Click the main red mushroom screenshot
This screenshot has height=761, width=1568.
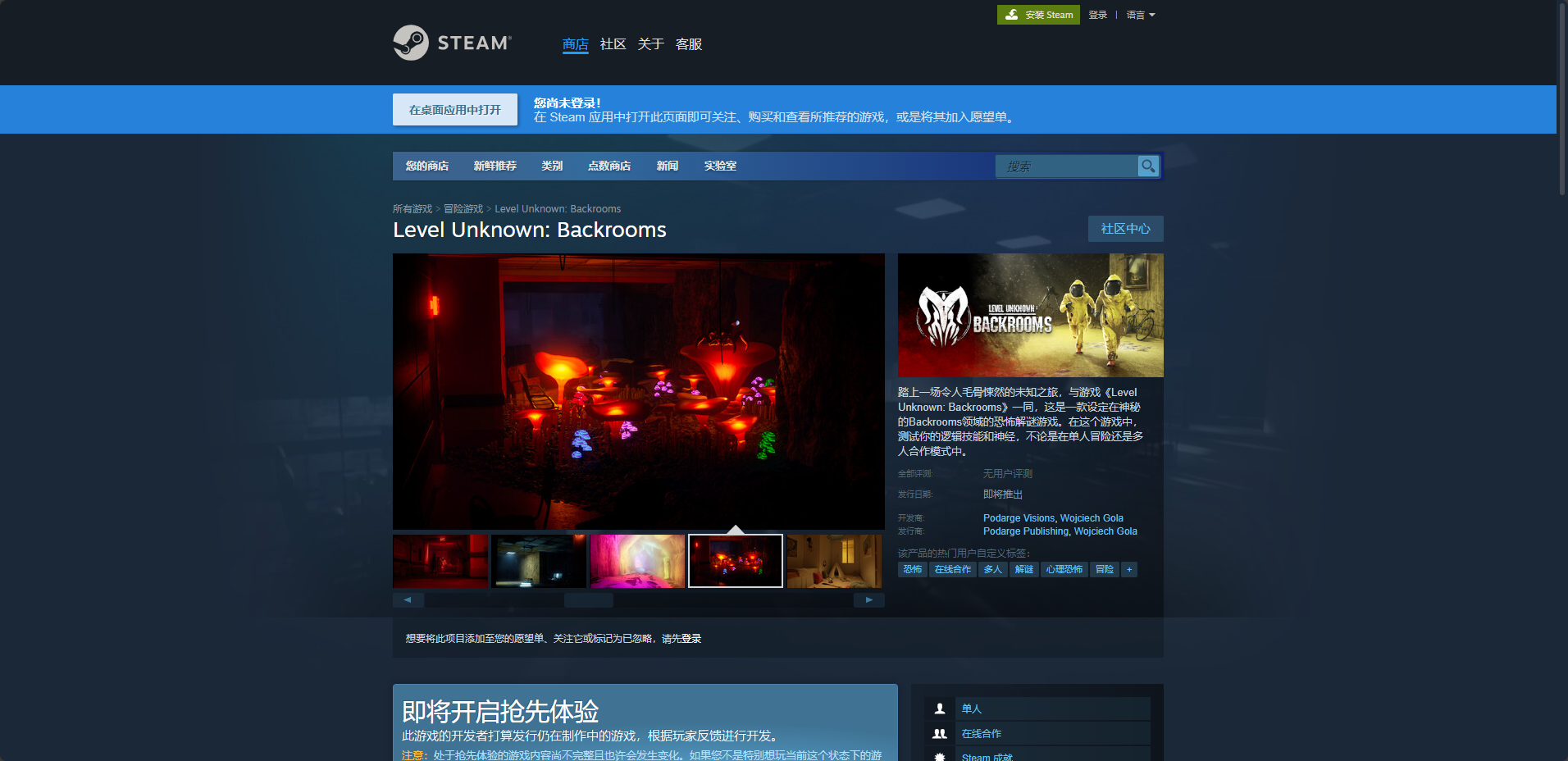click(638, 391)
